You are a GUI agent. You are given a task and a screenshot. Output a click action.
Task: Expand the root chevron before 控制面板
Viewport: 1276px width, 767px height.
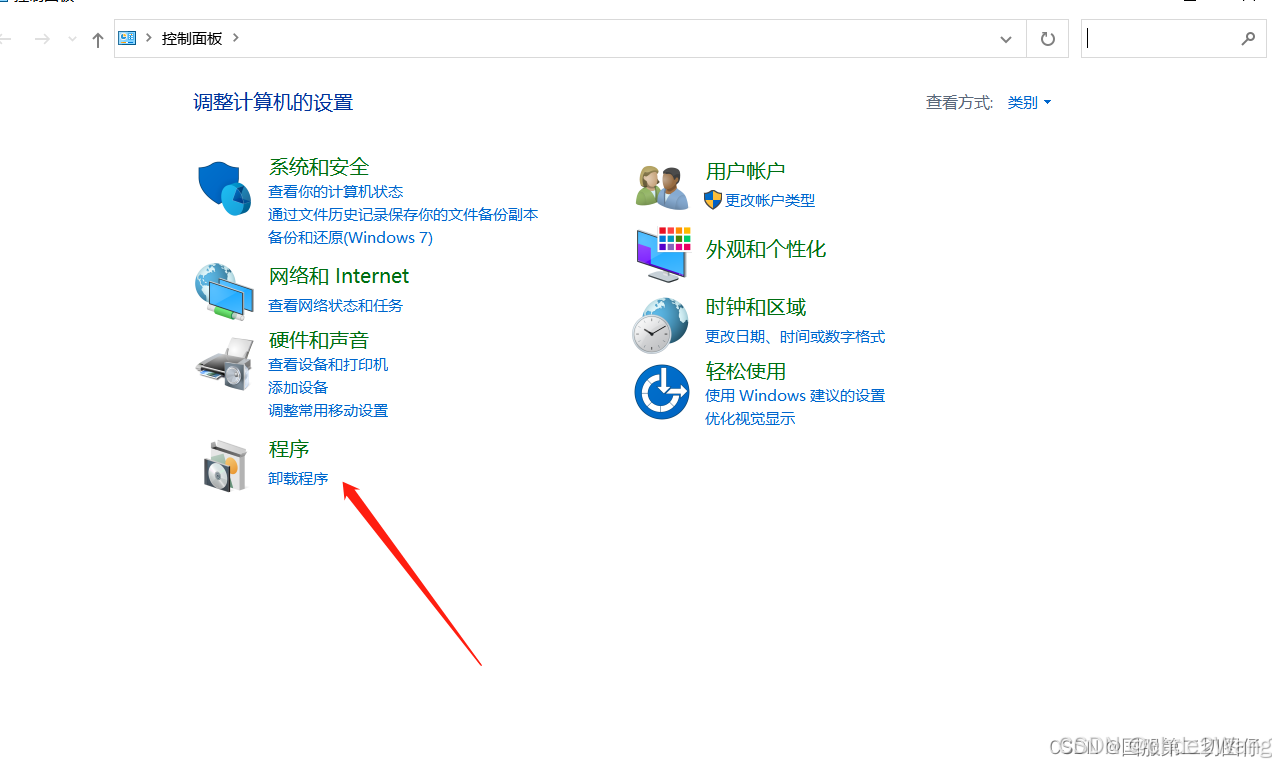pos(149,38)
